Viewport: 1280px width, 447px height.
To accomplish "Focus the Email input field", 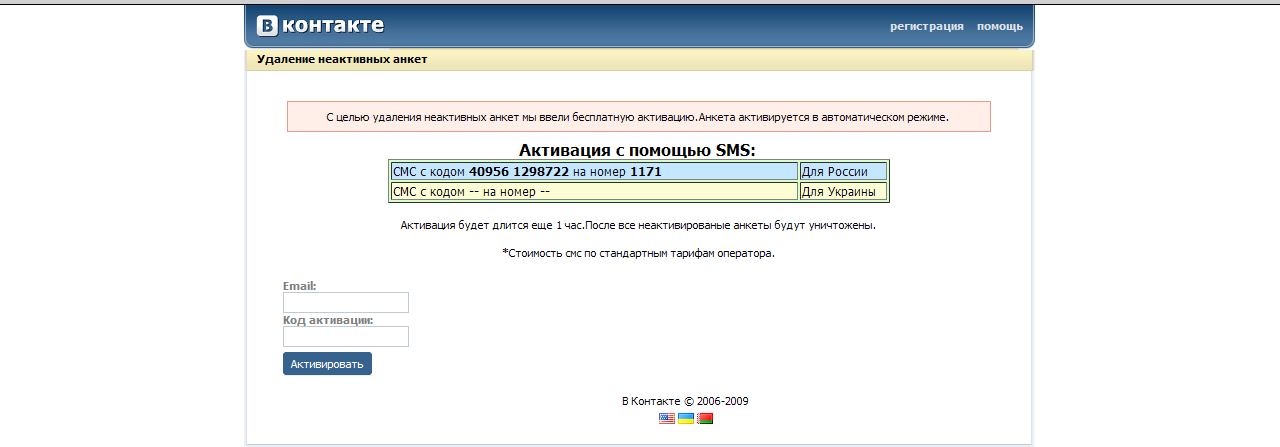I will [x=346, y=302].
